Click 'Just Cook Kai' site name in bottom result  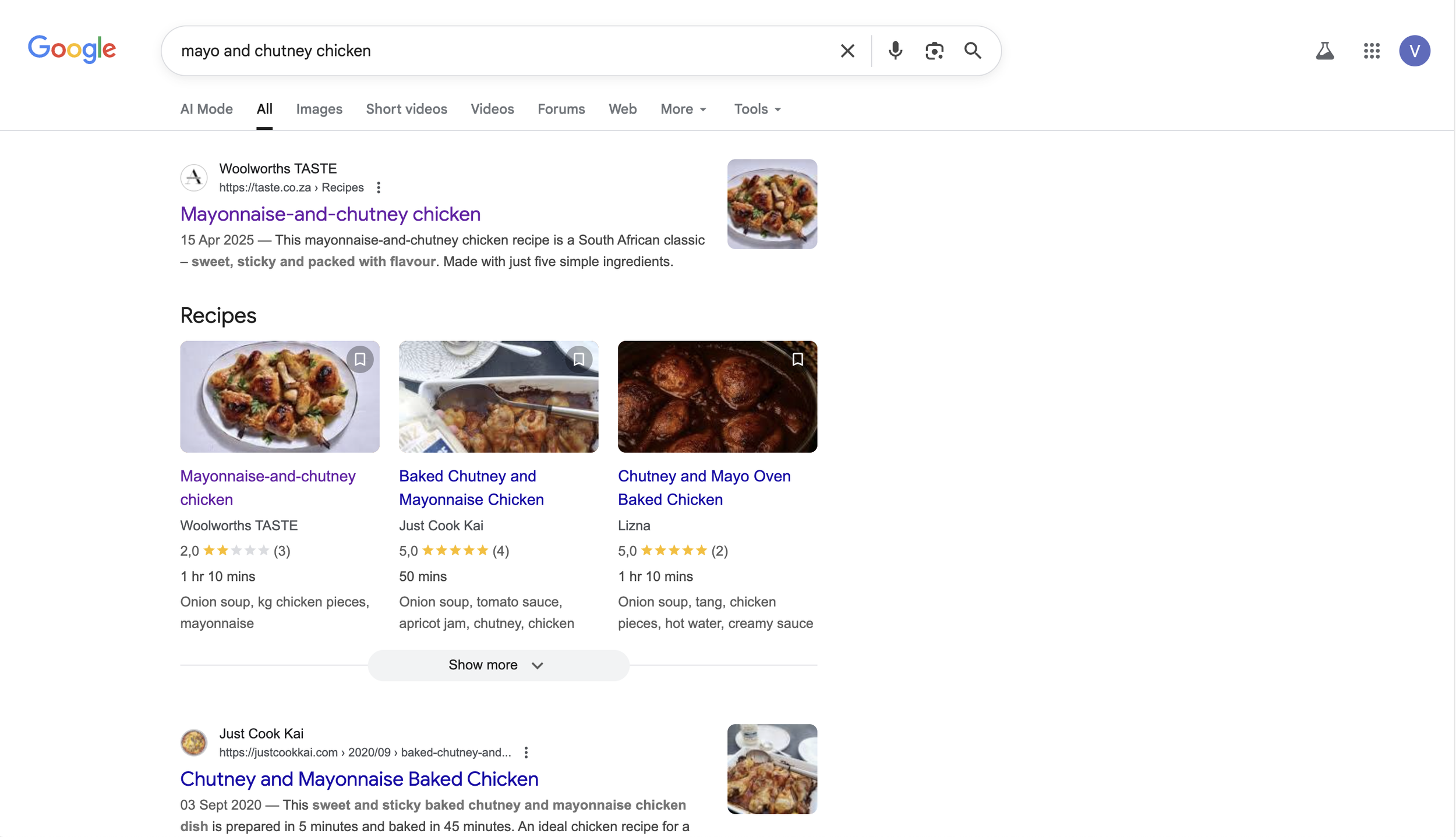(261, 734)
